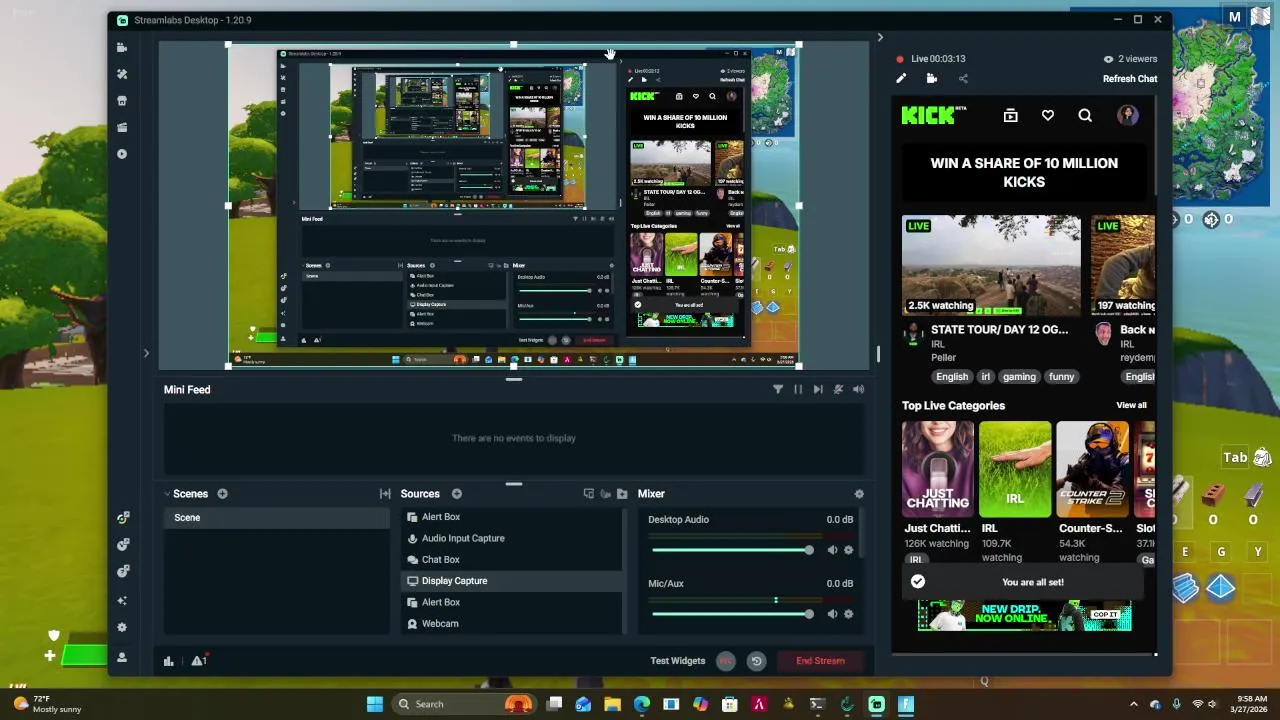Open the Just Chatting category card

[937, 469]
